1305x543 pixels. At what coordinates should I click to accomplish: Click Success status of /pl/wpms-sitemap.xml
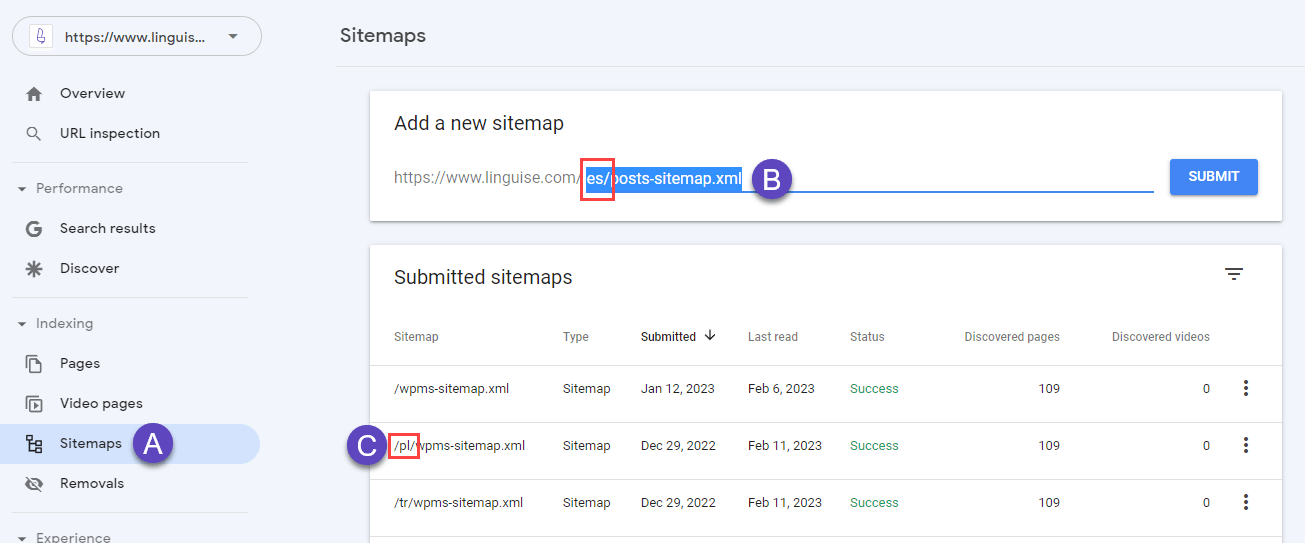pyautogui.click(x=874, y=446)
